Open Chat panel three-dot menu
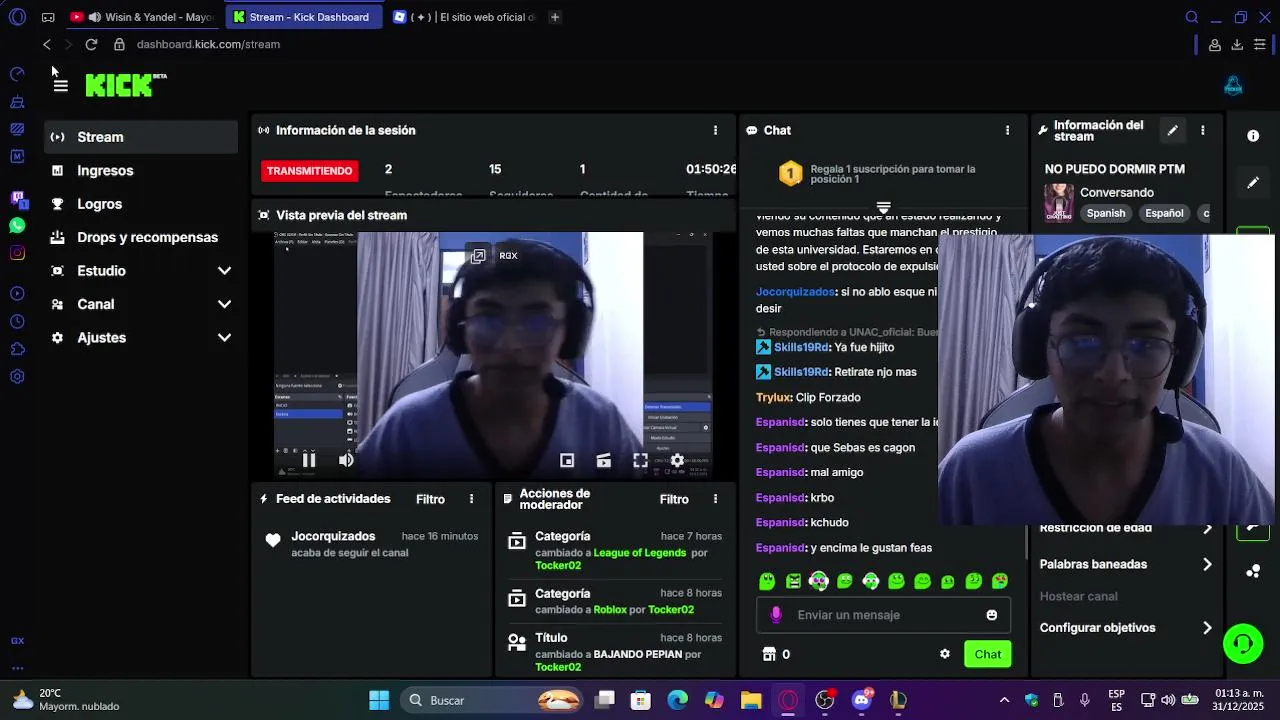The image size is (1280, 720). point(1007,130)
